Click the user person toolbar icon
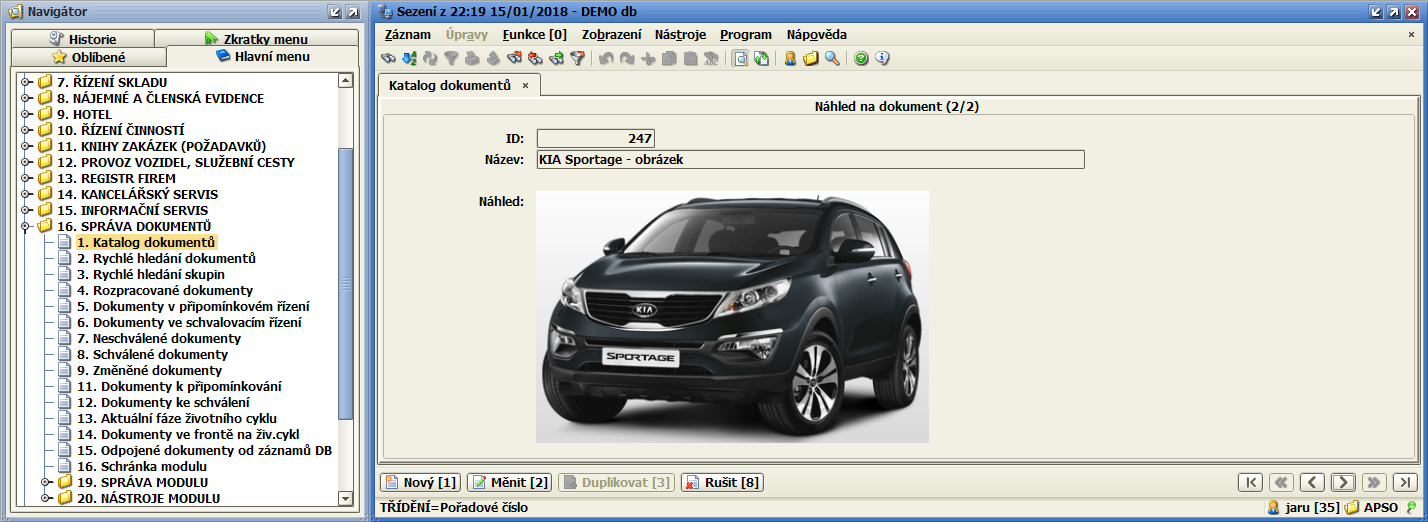 (789, 58)
